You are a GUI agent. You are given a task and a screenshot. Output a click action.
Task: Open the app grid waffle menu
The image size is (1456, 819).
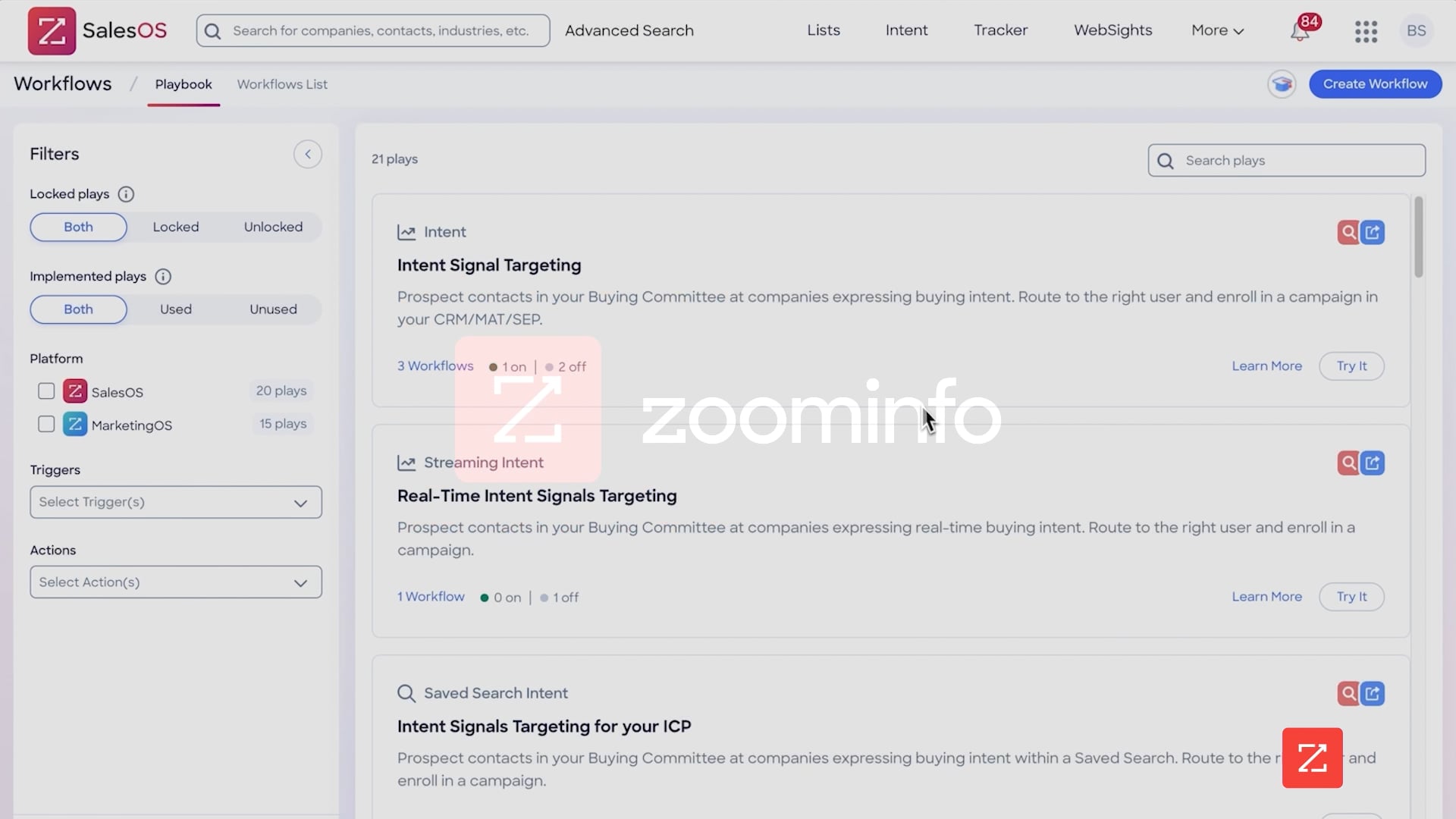1365,31
